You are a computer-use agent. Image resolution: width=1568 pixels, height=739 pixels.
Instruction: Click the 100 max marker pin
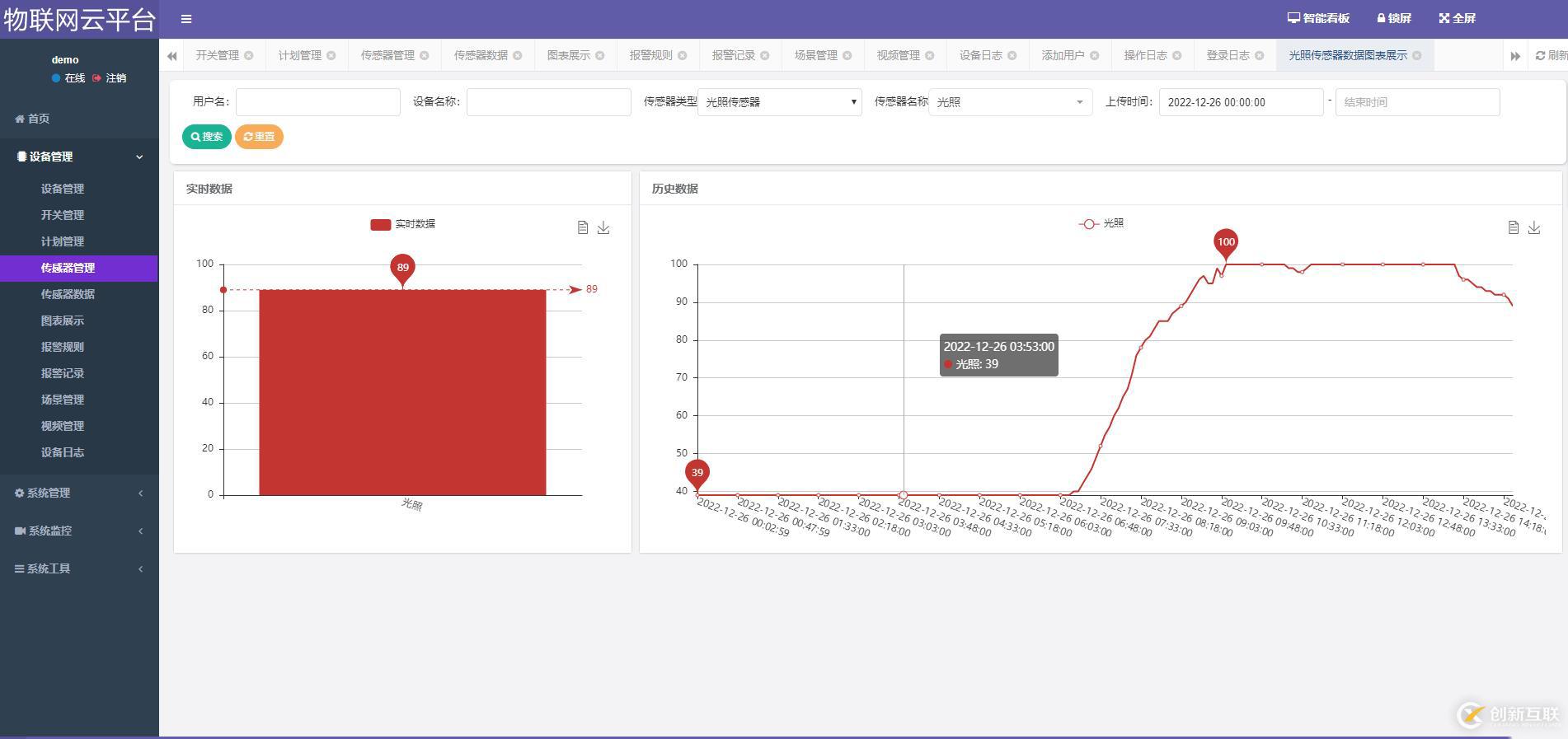pyautogui.click(x=1226, y=244)
